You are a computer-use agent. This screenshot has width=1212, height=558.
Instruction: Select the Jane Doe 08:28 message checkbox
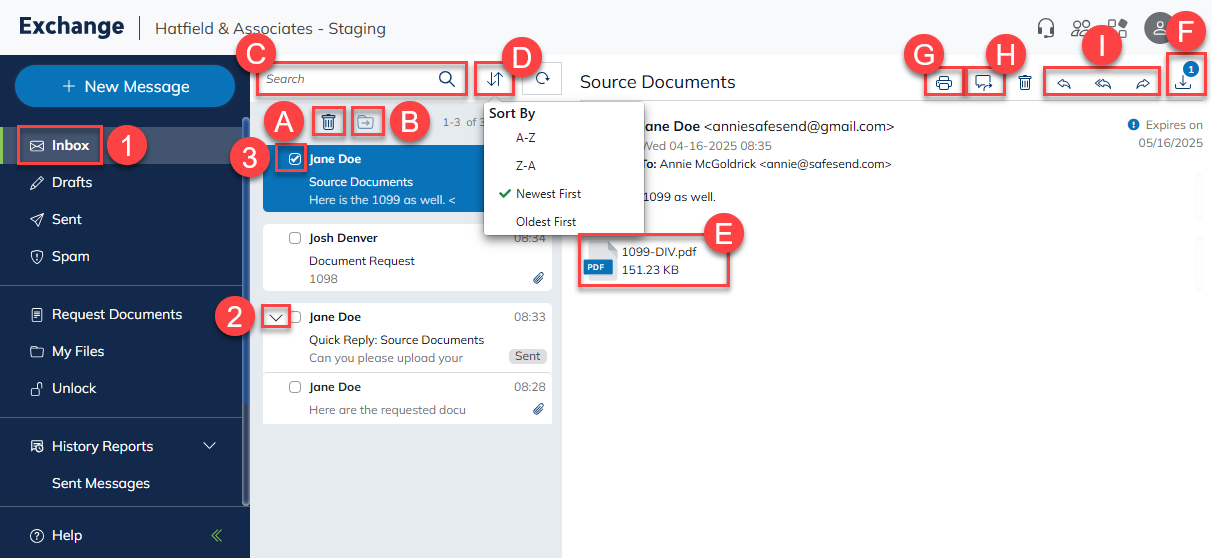(x=295, y=387)
